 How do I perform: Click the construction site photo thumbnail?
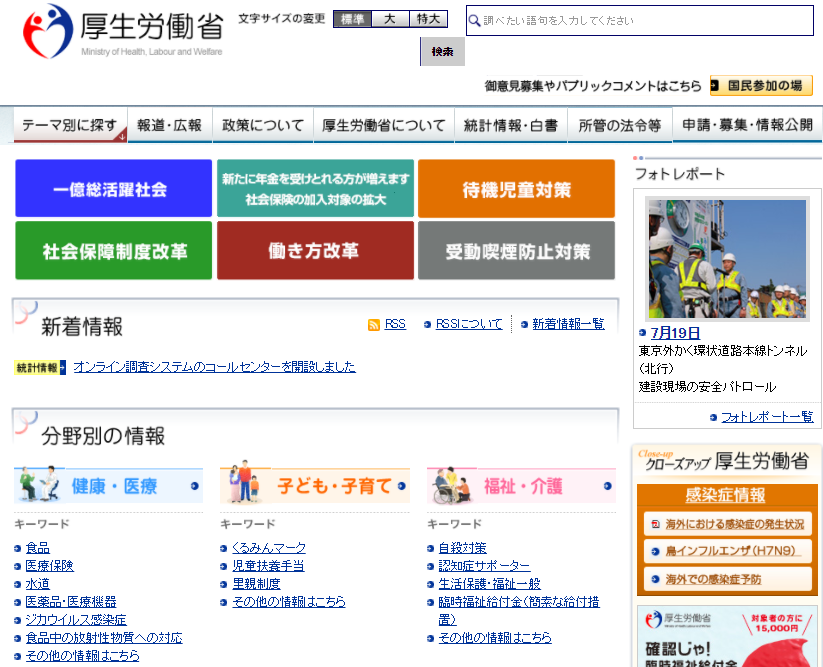click(727, 259)
